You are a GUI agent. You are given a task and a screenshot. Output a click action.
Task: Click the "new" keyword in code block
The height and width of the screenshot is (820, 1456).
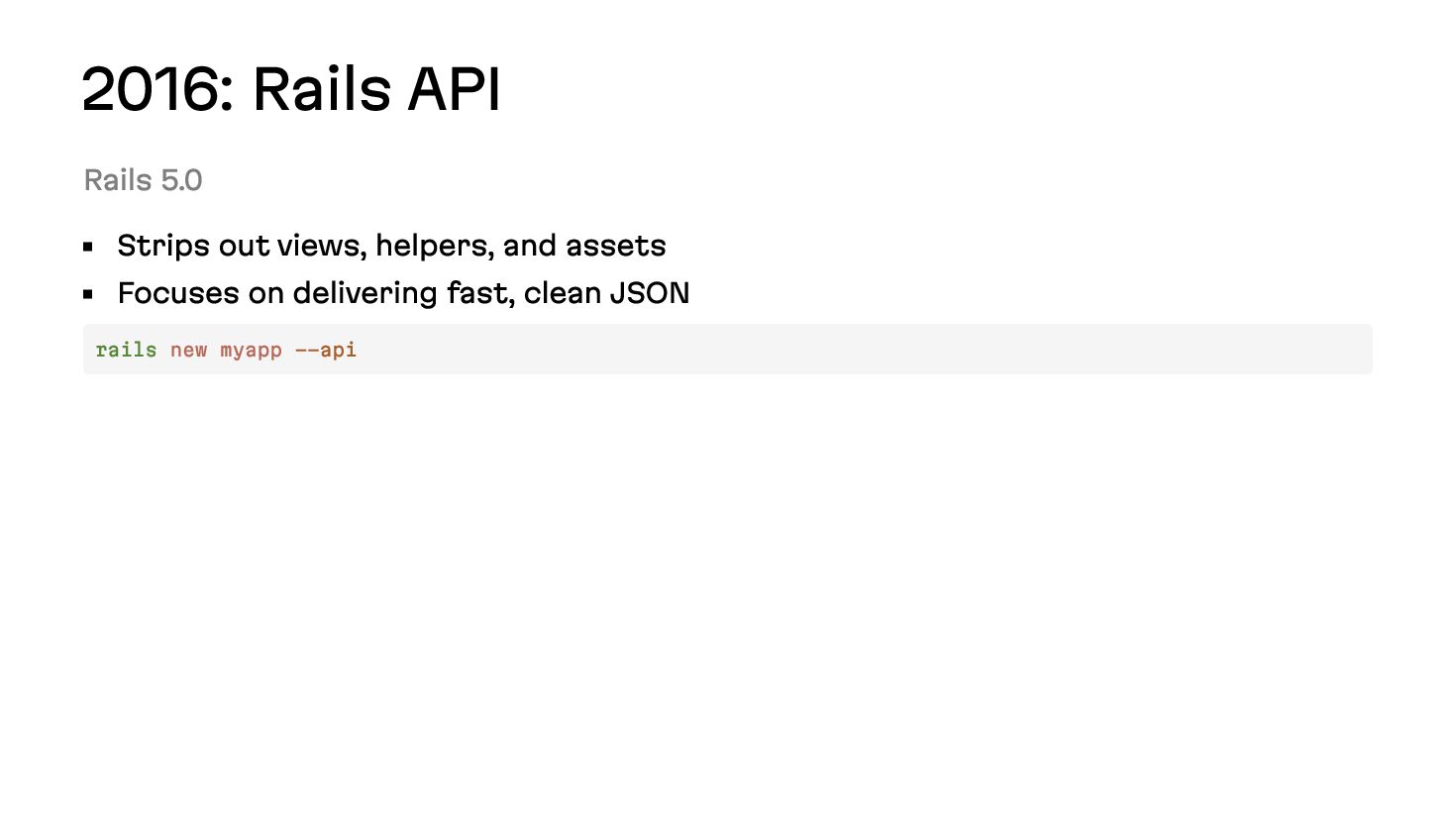[x=188, y=350]
